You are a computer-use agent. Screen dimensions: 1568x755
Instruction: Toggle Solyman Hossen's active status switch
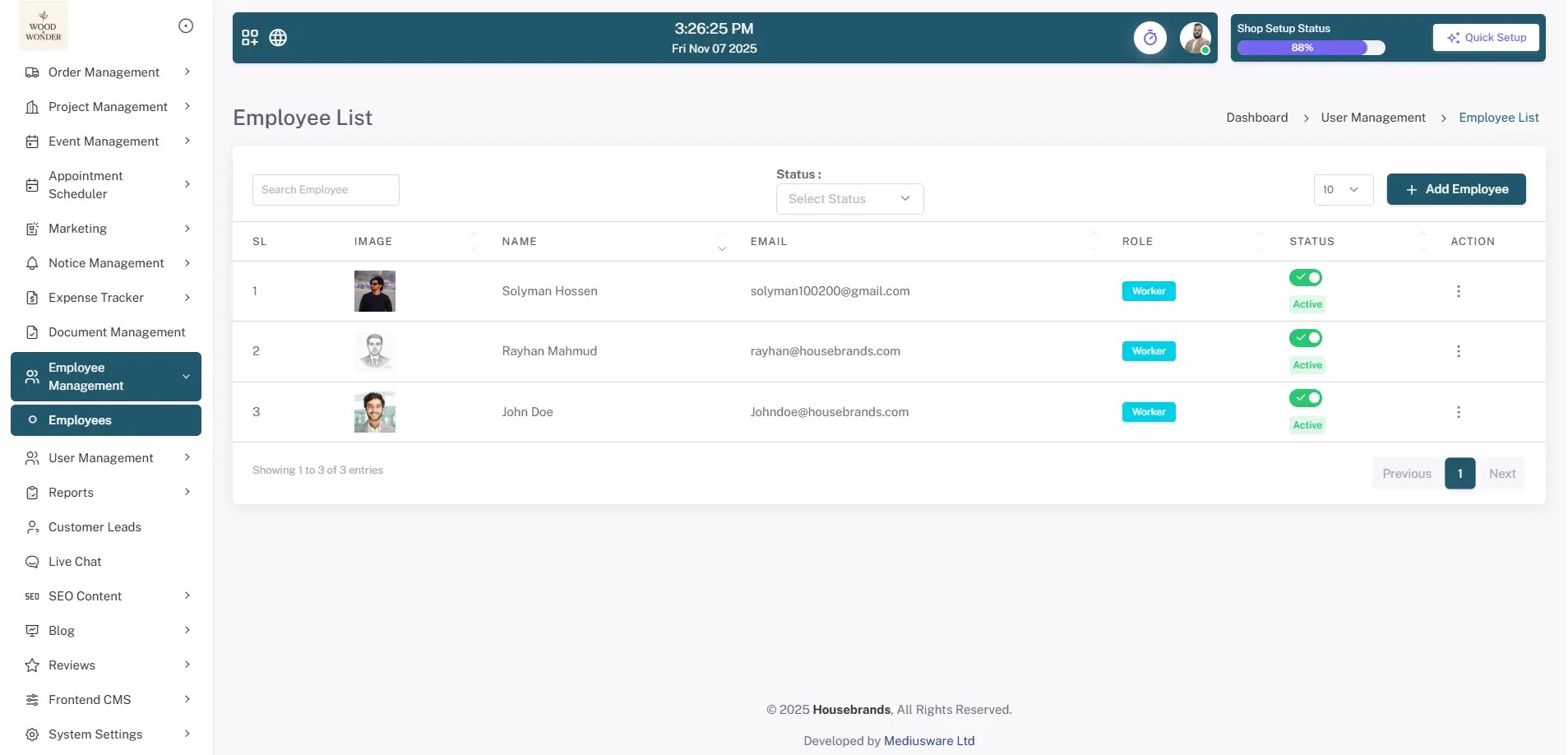(1306, 277)
